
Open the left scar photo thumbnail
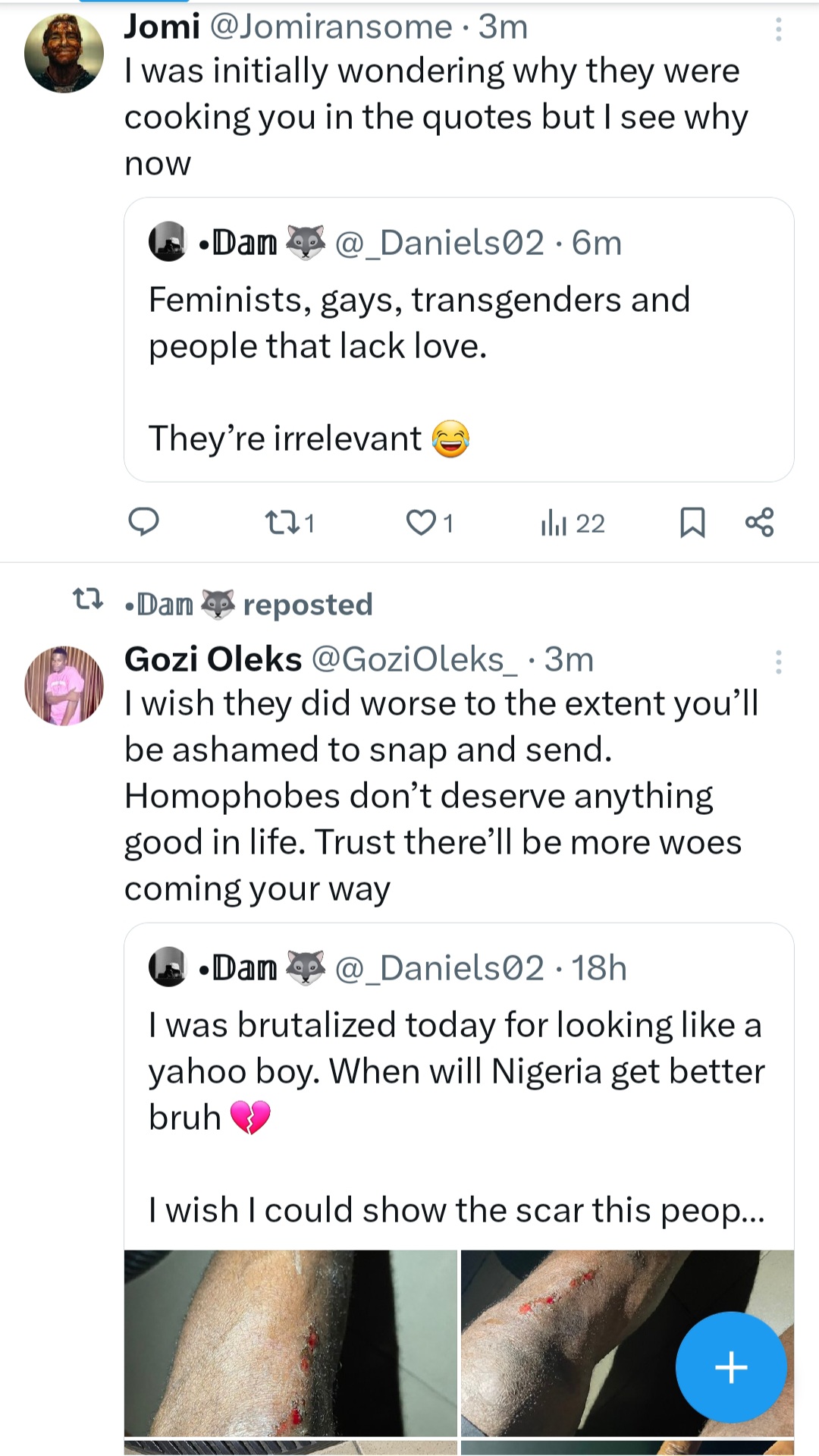click(x=290, y=1343)
